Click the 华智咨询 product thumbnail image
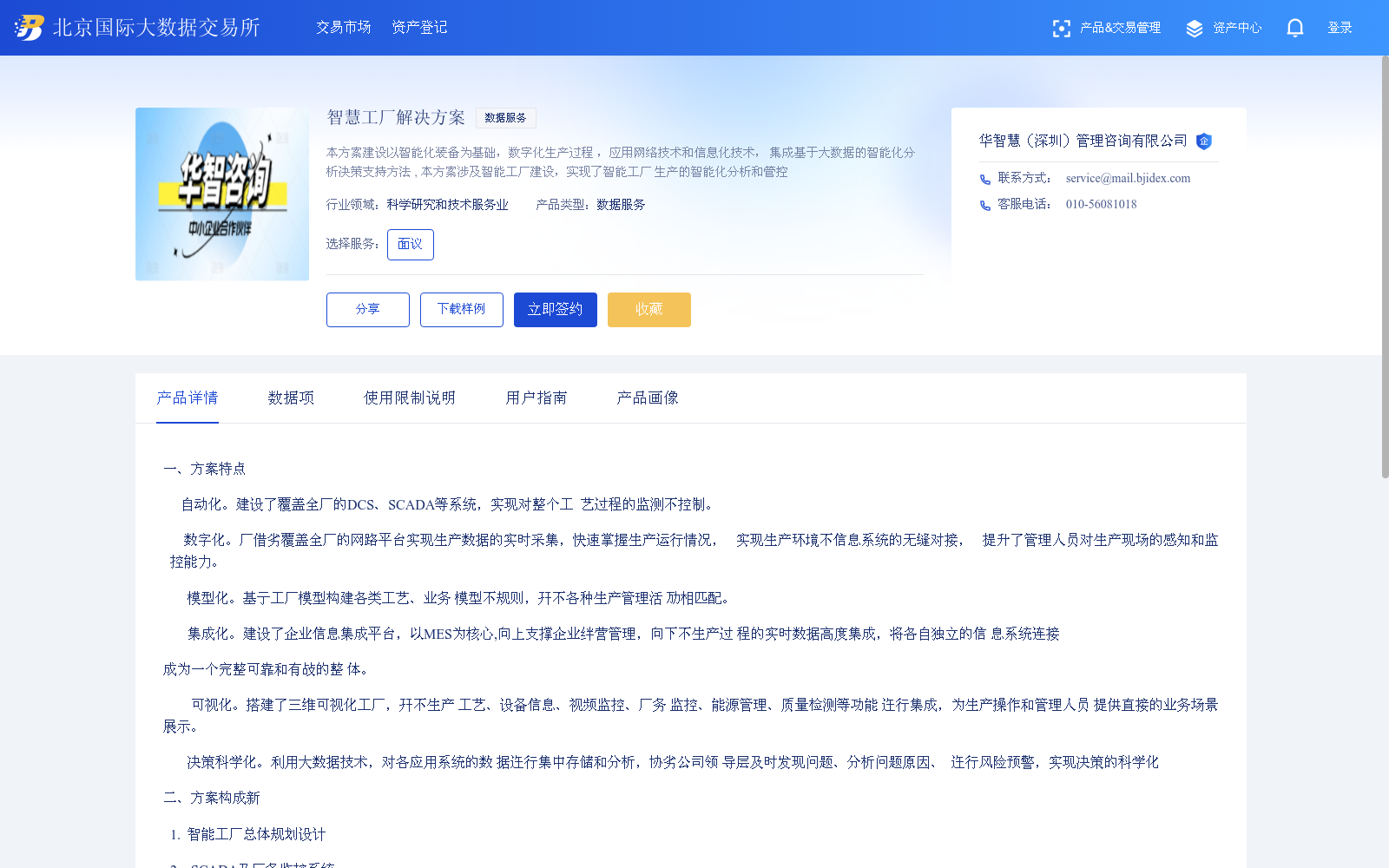This screenshot has height=868, width=1389. (x=222, y=194)
